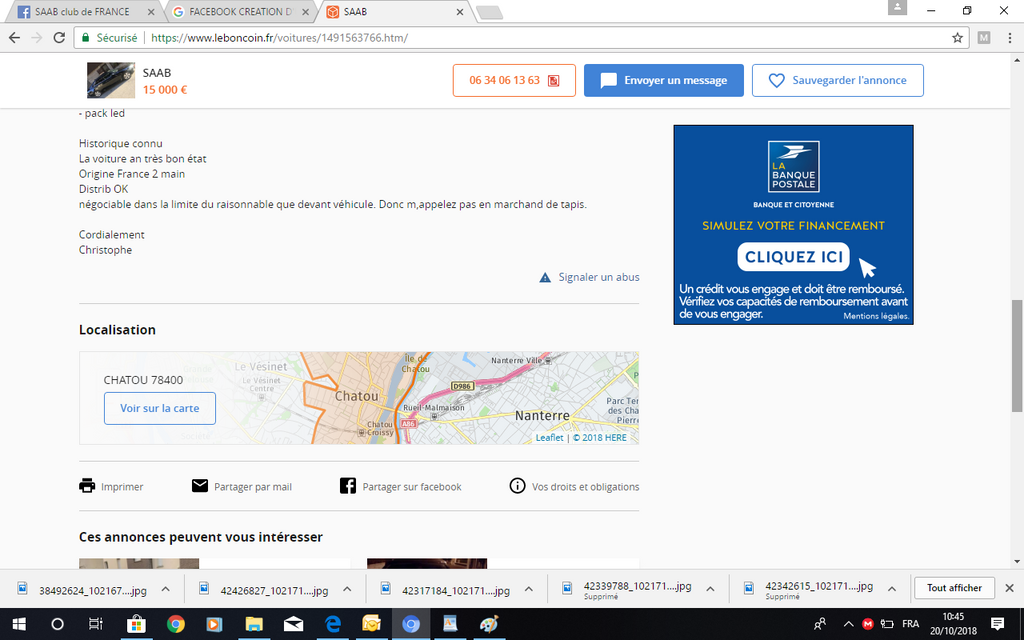Click the Facebook icon to share the ad
Viewport: 1024px width, 640px height.
pyautogui.click(x=348, y=486)
